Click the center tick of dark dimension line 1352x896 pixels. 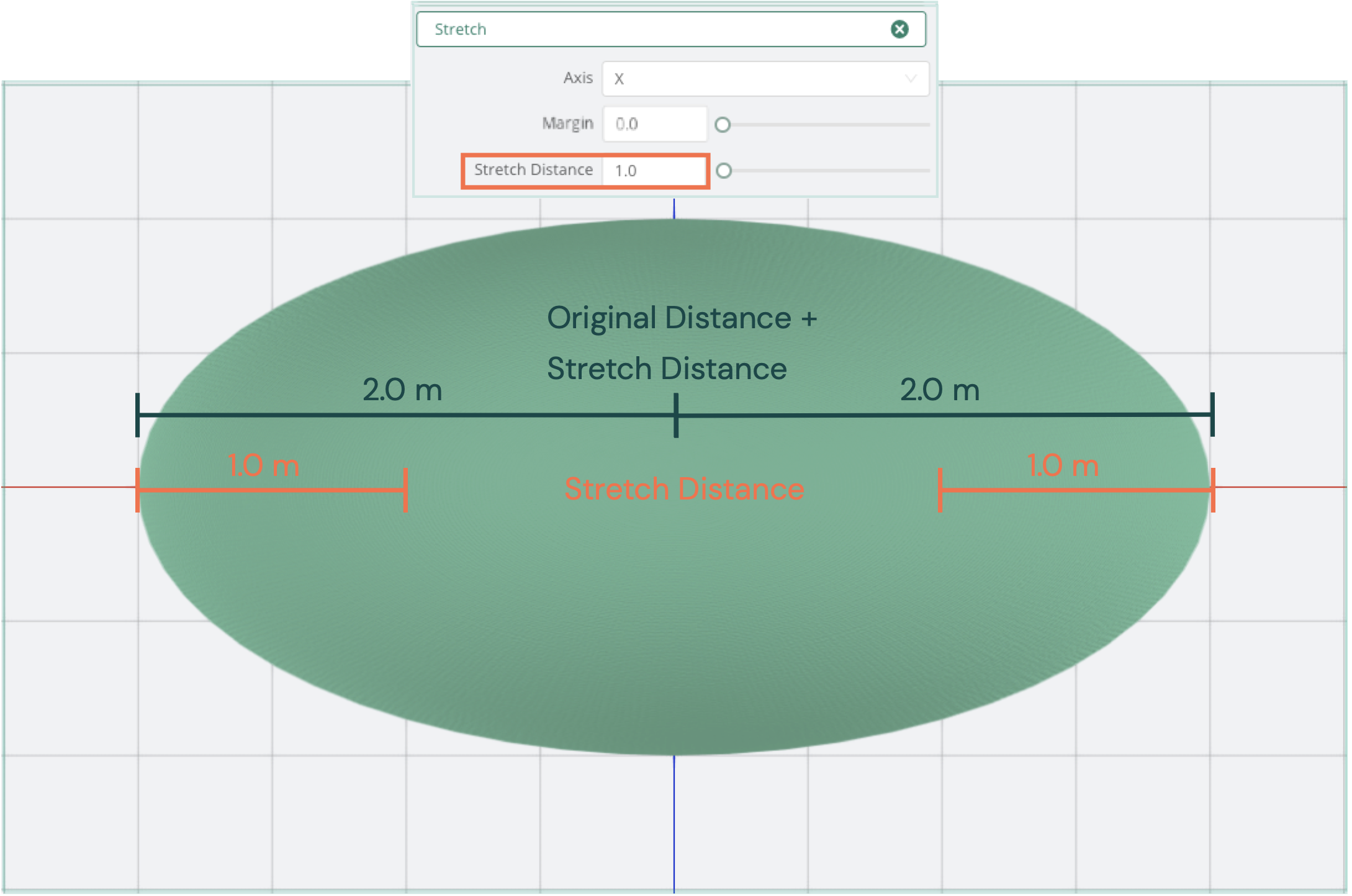[676, 415]
